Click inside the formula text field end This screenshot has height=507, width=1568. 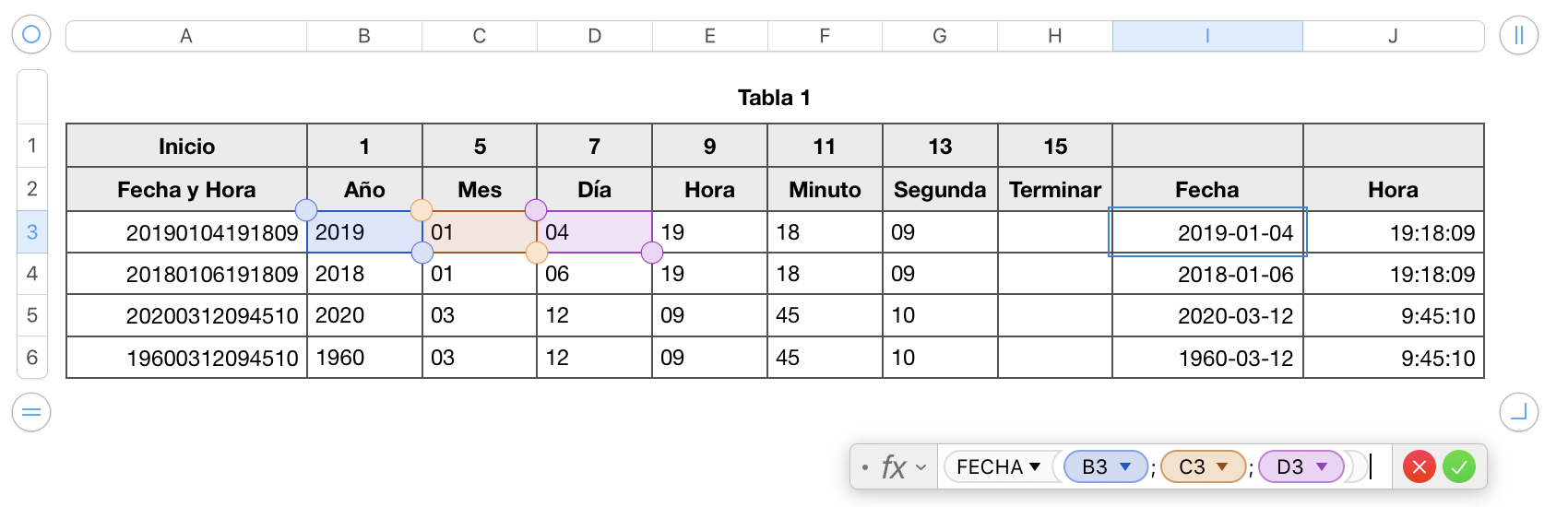click(1372, 467)
